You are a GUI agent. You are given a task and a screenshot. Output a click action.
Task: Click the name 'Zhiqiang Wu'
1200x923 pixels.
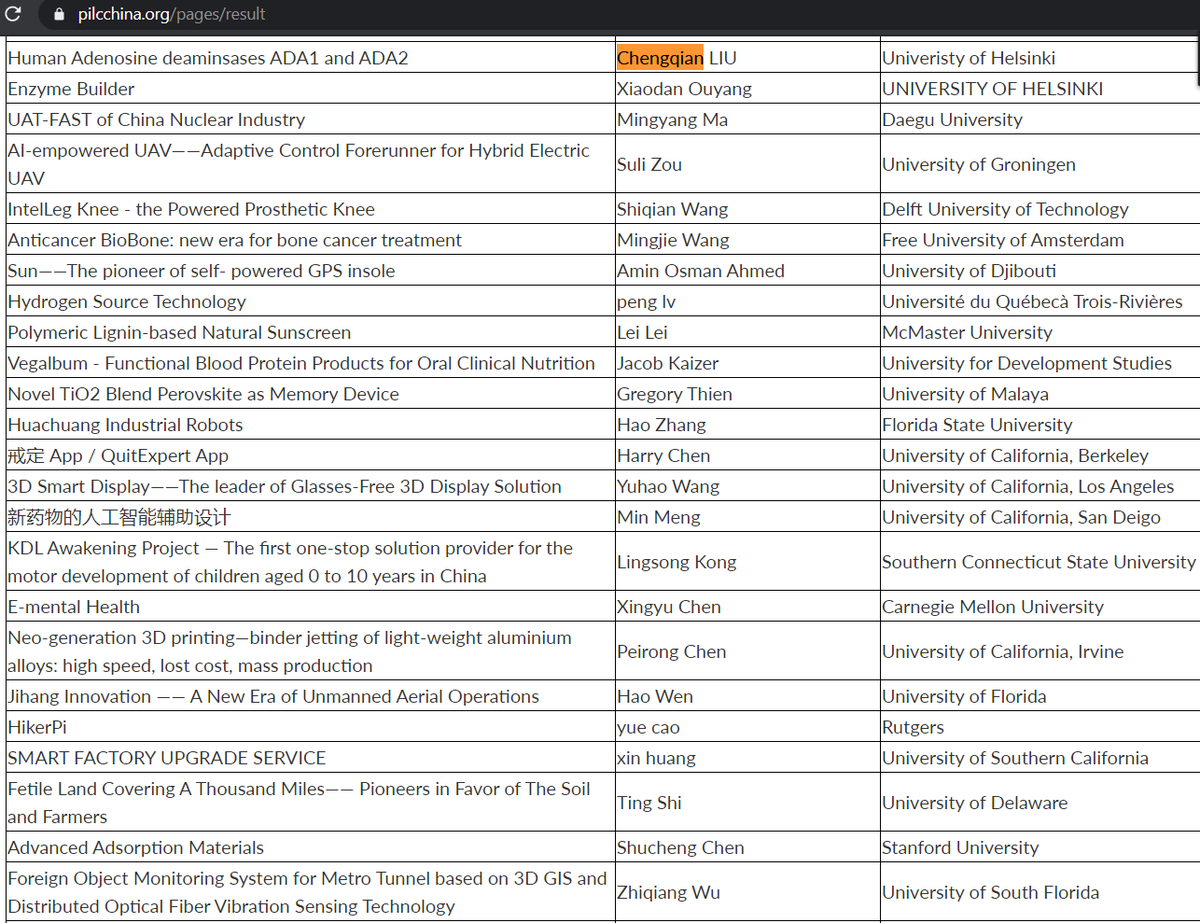click(x=668, y=893)
